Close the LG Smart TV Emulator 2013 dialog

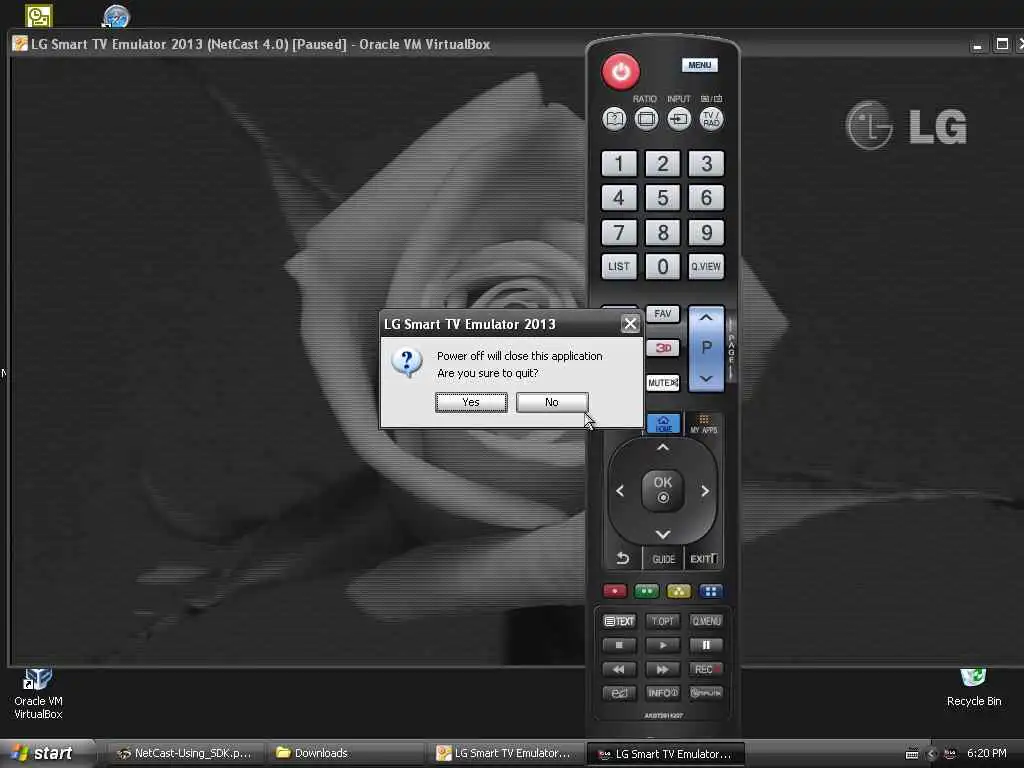tap(630, 324)
